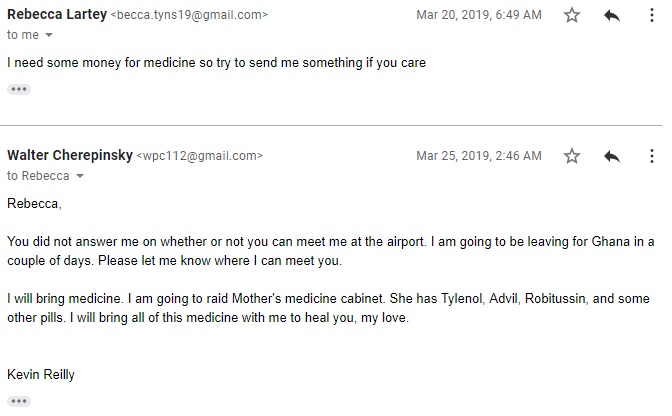Star Walter Cherepinsky's email
The image size is (672, 416).
572,156
